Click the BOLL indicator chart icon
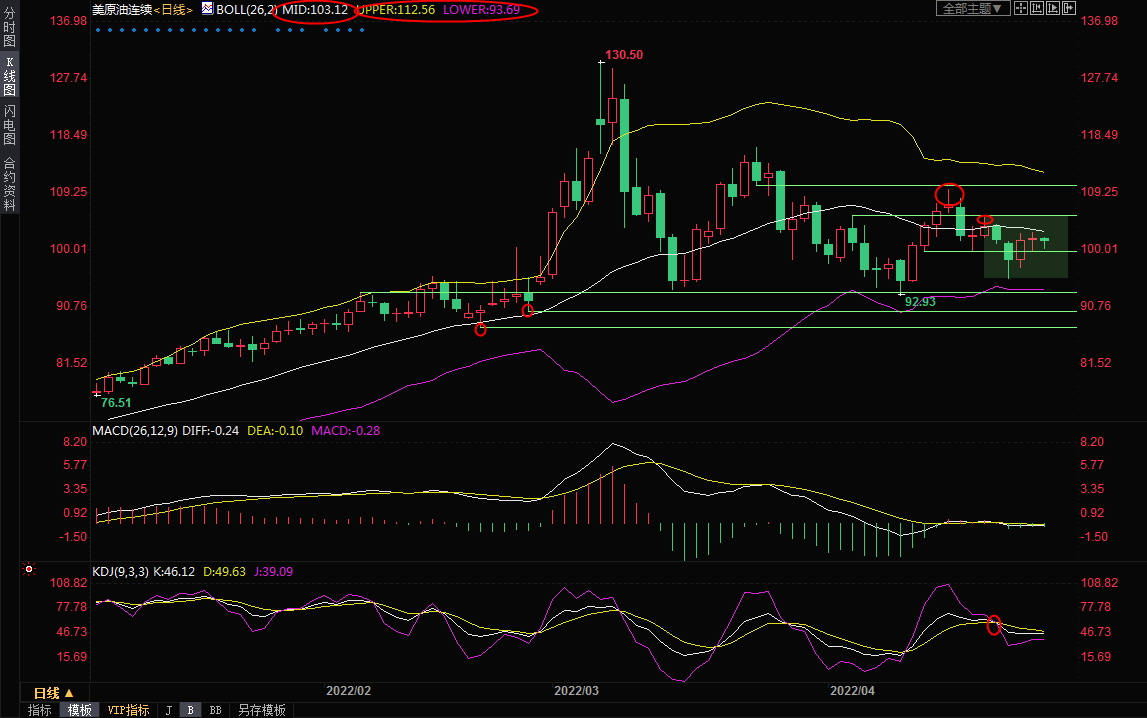The image size is (1147, 718). pos(207,8)
